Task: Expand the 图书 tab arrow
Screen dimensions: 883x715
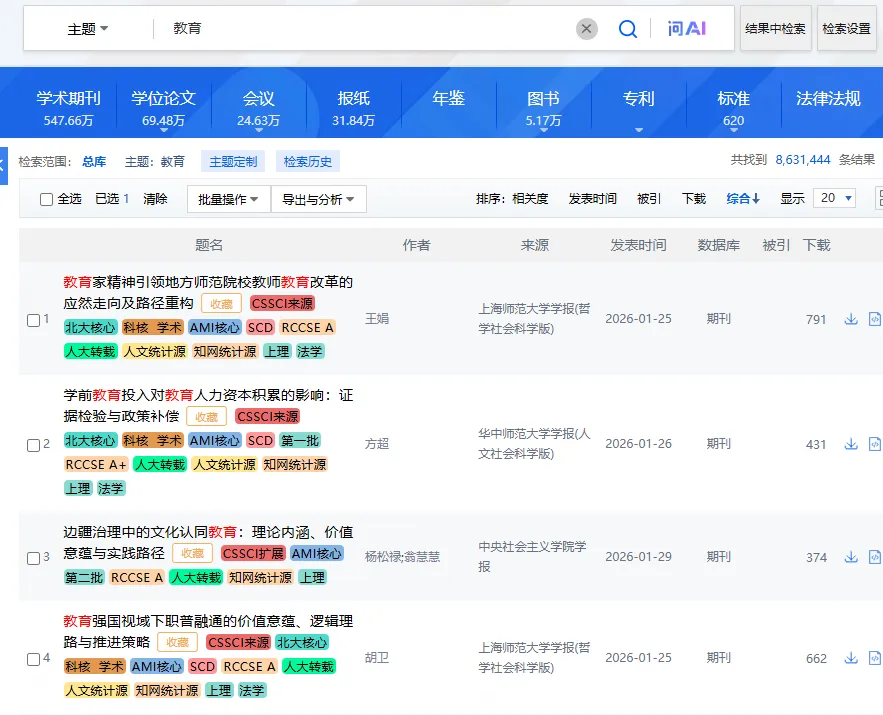Action: [x=543, y=130]
